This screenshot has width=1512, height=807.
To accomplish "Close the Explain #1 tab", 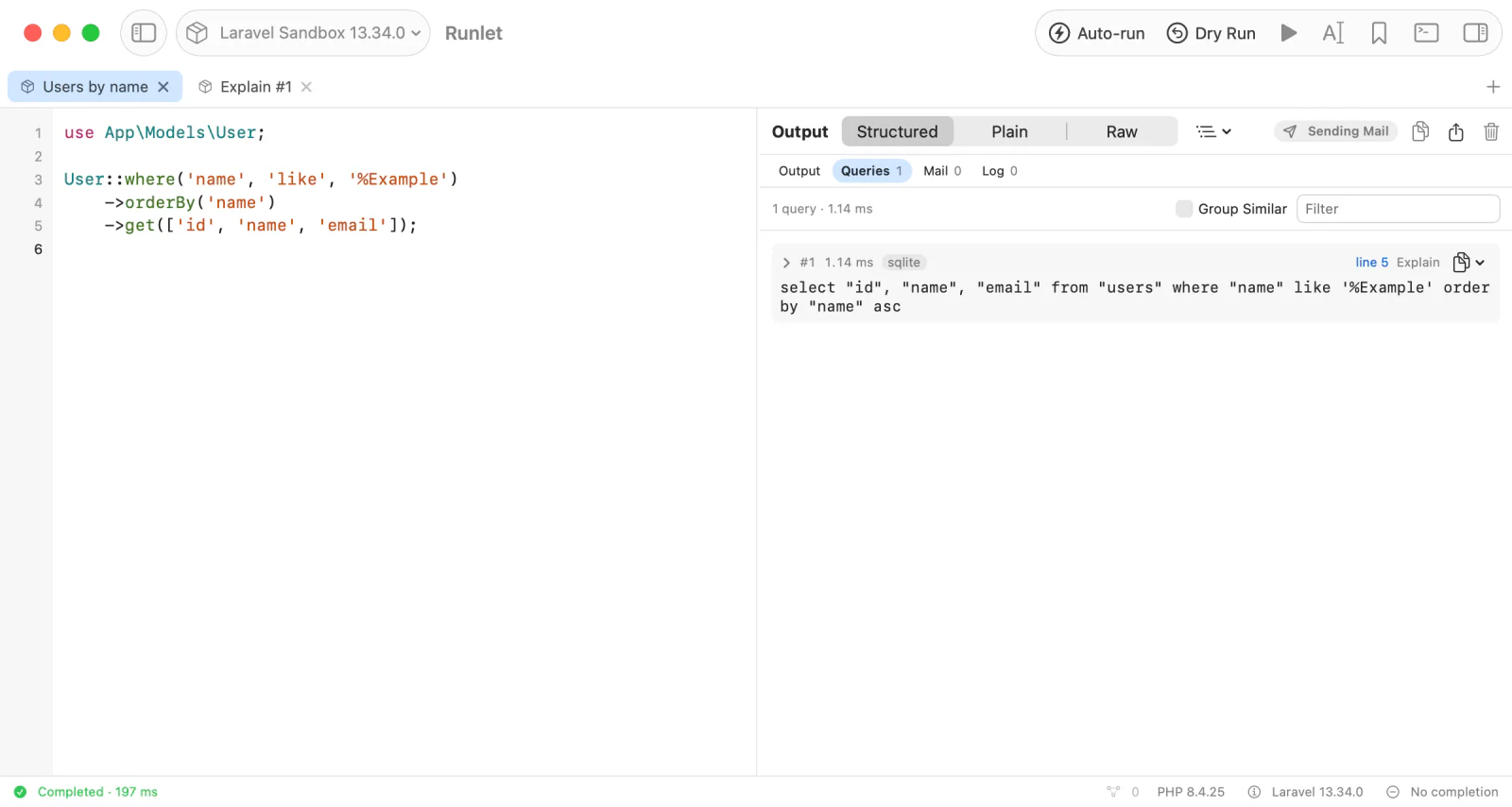I will point(306,87).
